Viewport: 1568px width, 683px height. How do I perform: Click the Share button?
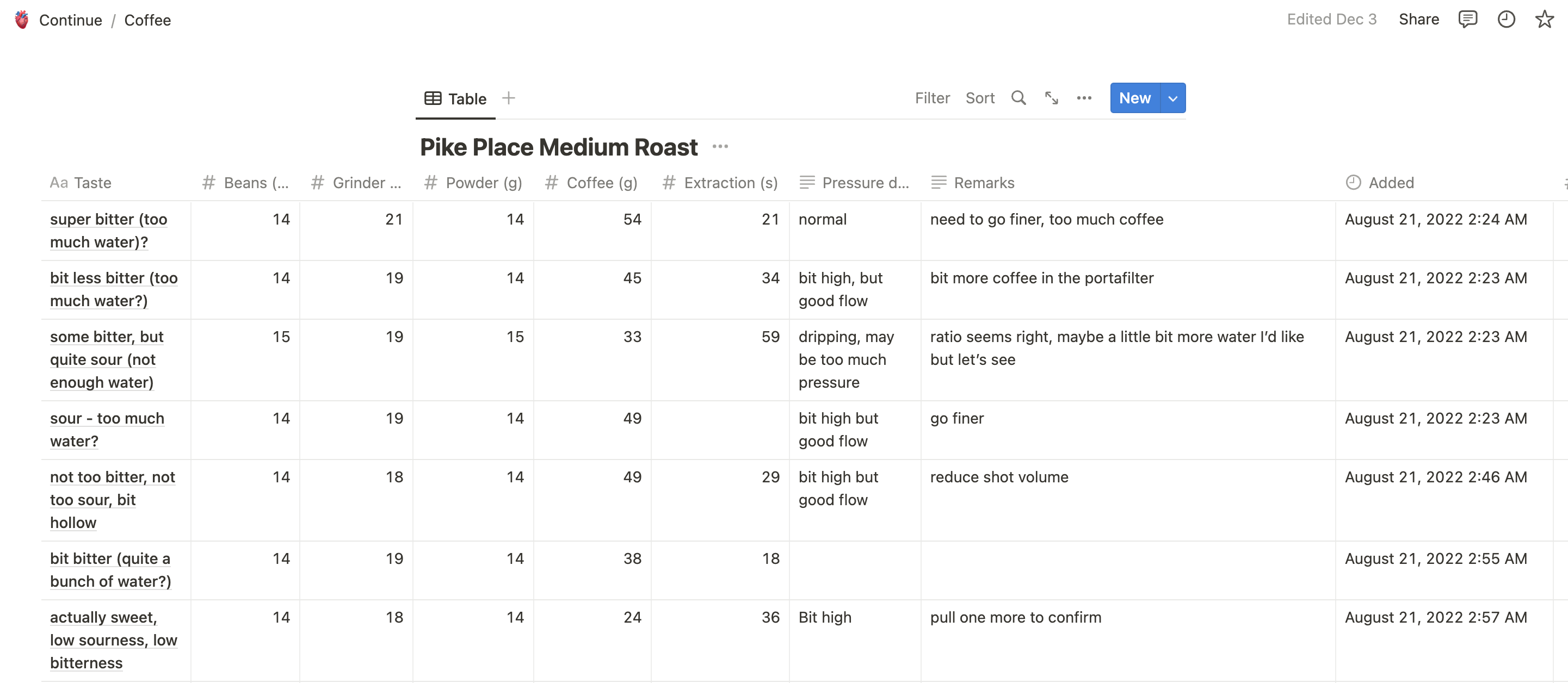[x=1418, y=20]
